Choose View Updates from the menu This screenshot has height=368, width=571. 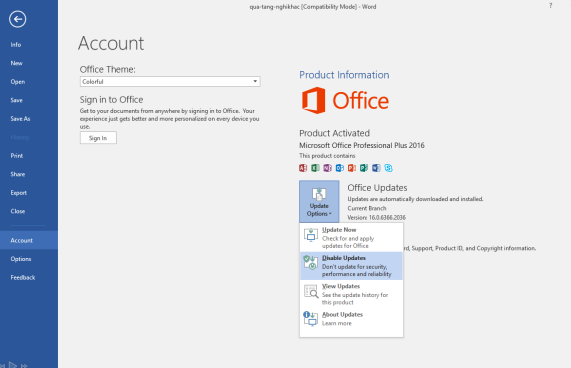point(351,294)
